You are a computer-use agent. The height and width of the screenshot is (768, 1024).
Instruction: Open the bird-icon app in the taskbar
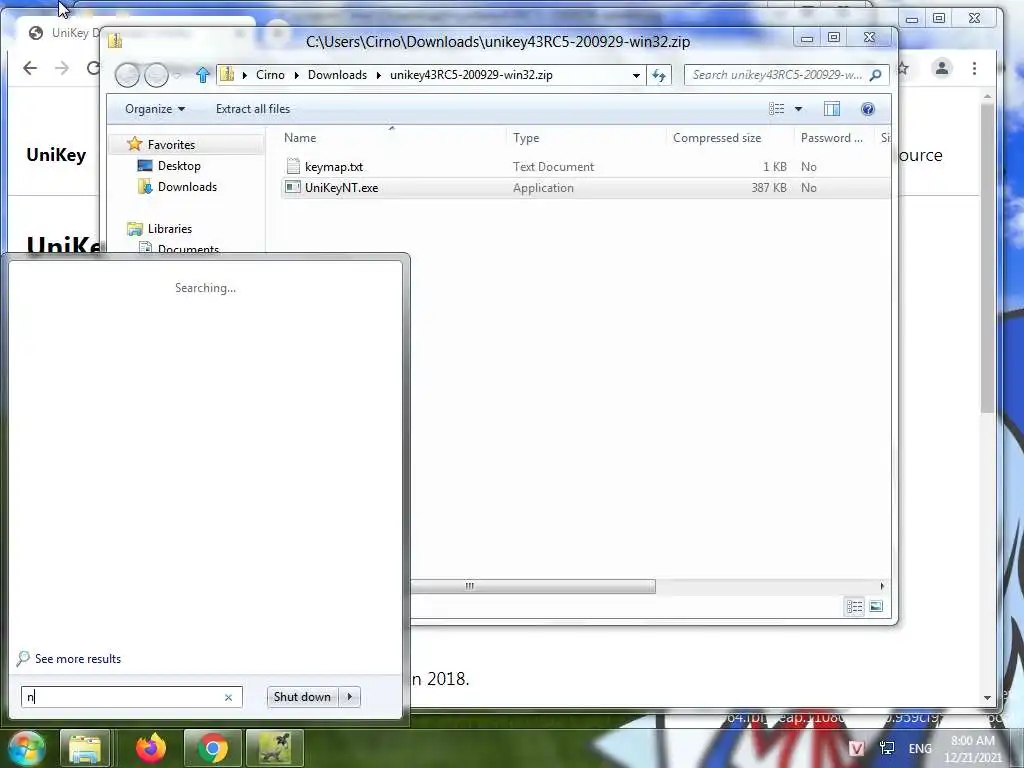[275, 748]
